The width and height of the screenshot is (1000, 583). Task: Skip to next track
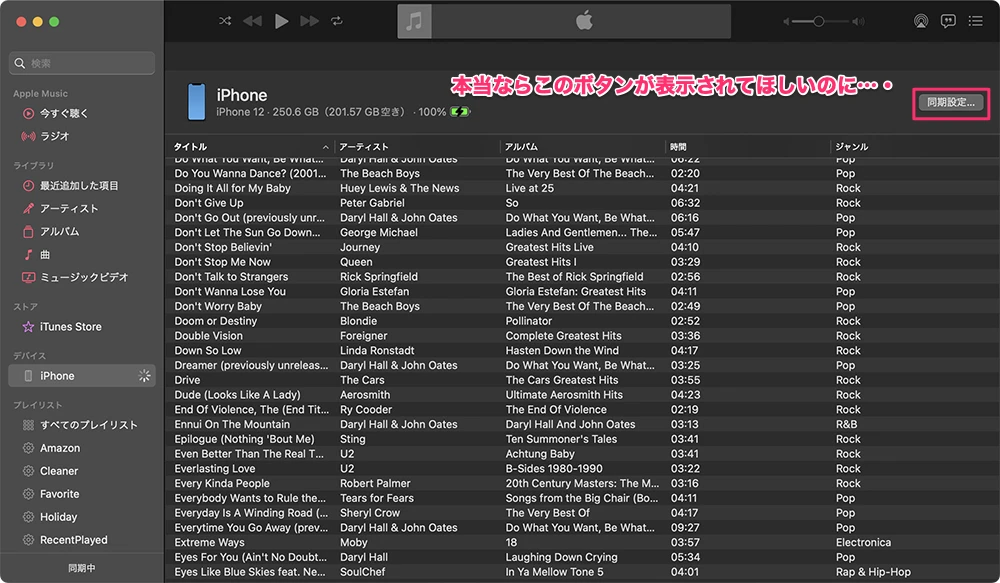[x=309, y=21]
